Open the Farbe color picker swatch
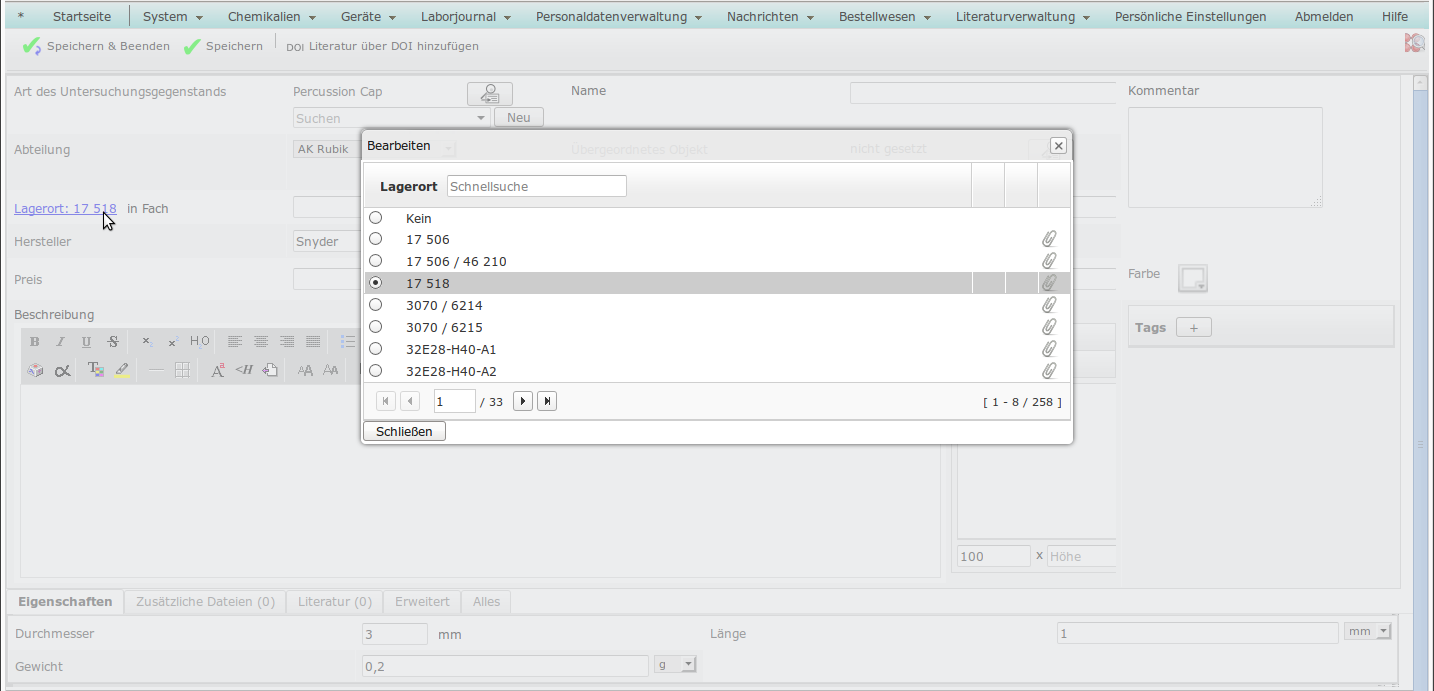This screenshot has width=1434, height=691. click(1193, 278)
